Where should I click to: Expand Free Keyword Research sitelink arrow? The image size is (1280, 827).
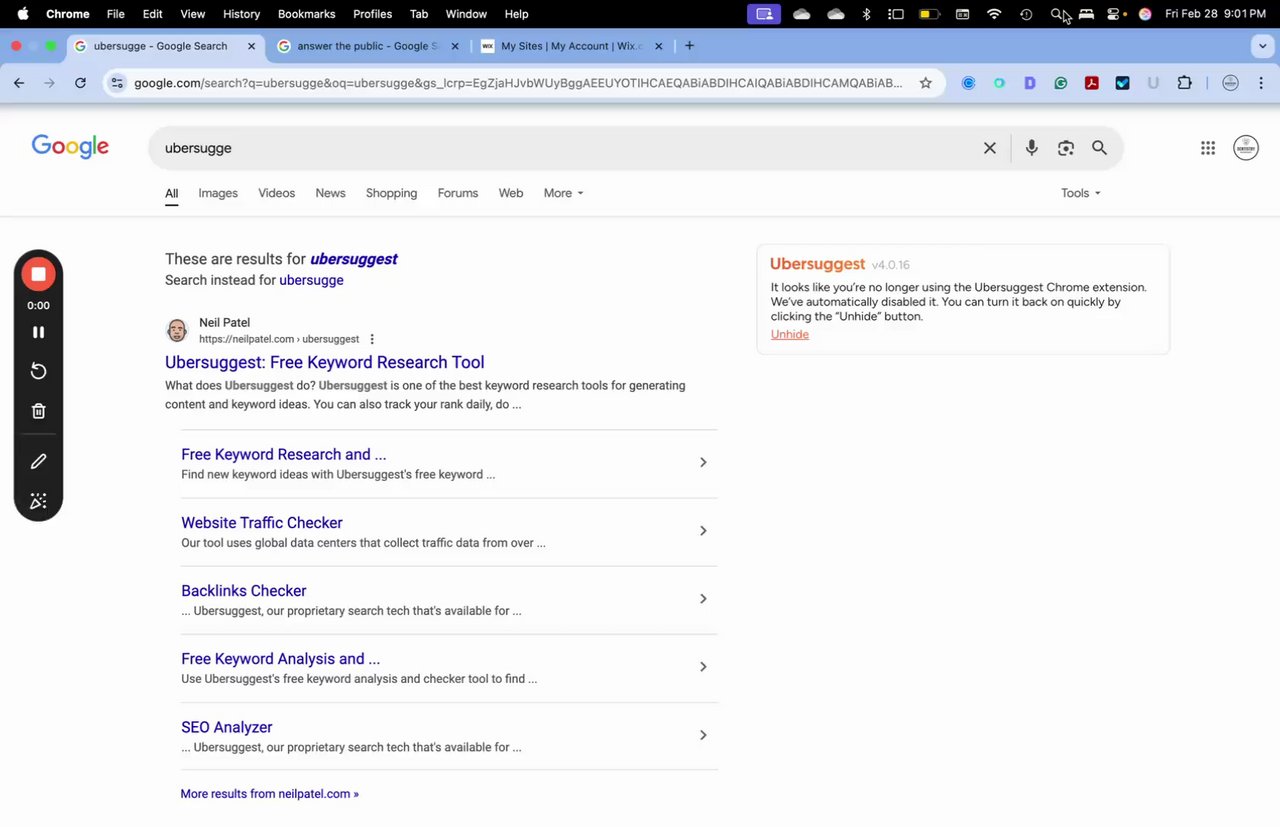pyautogui.click(x=703, y=462)
